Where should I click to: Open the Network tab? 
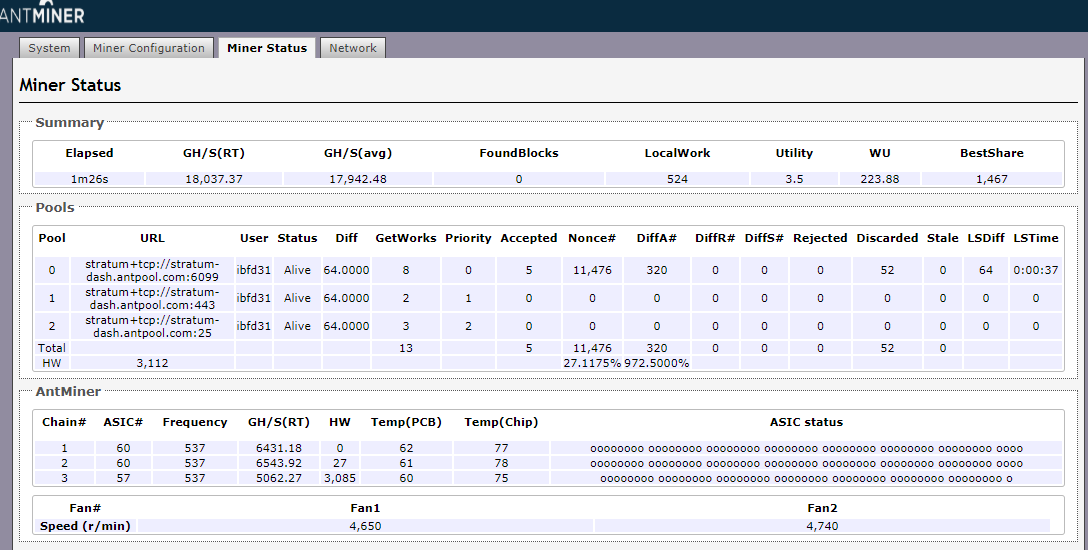tap(353, 48)
